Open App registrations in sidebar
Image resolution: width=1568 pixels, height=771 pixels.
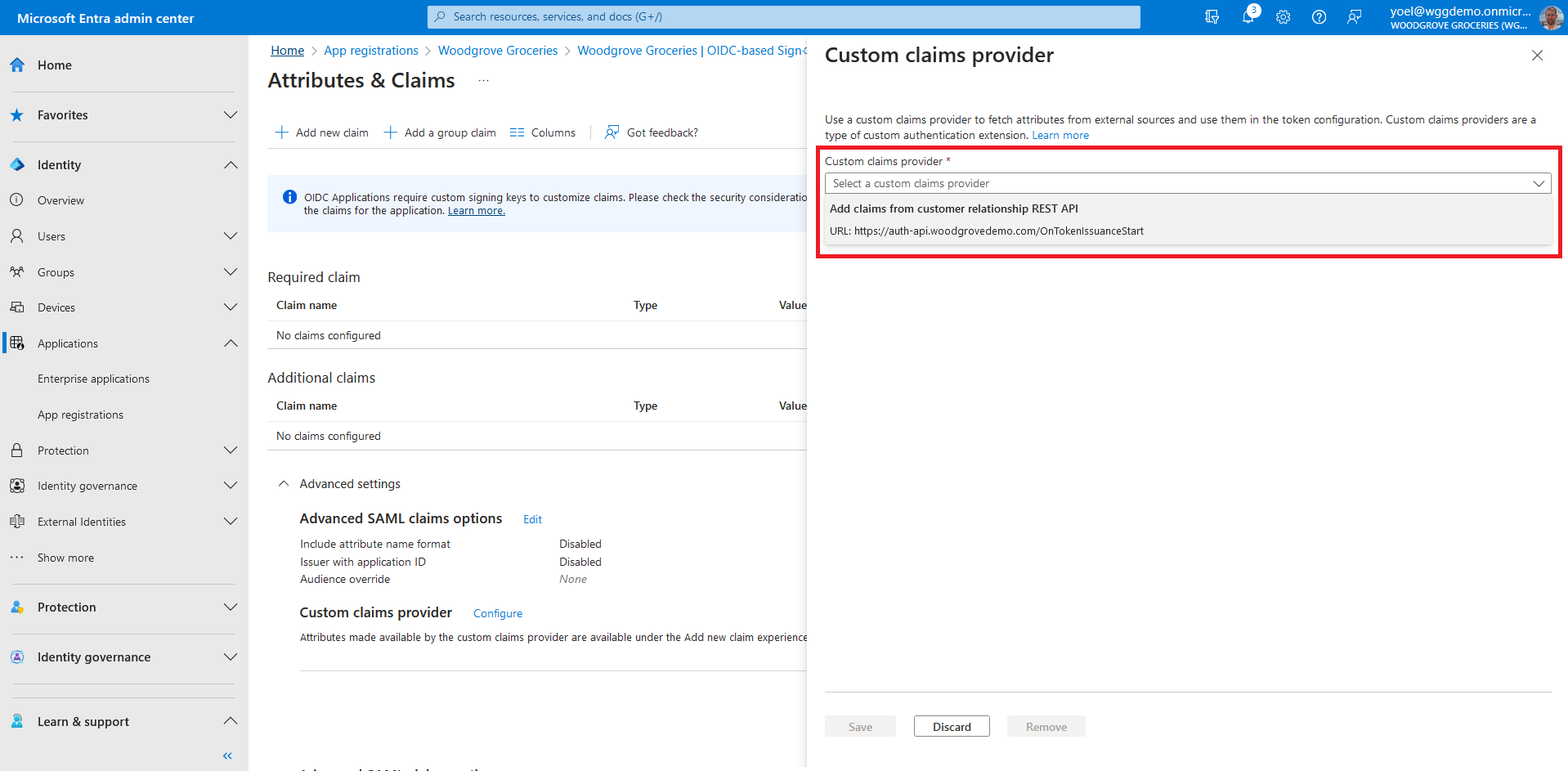(x=80, y=415)
